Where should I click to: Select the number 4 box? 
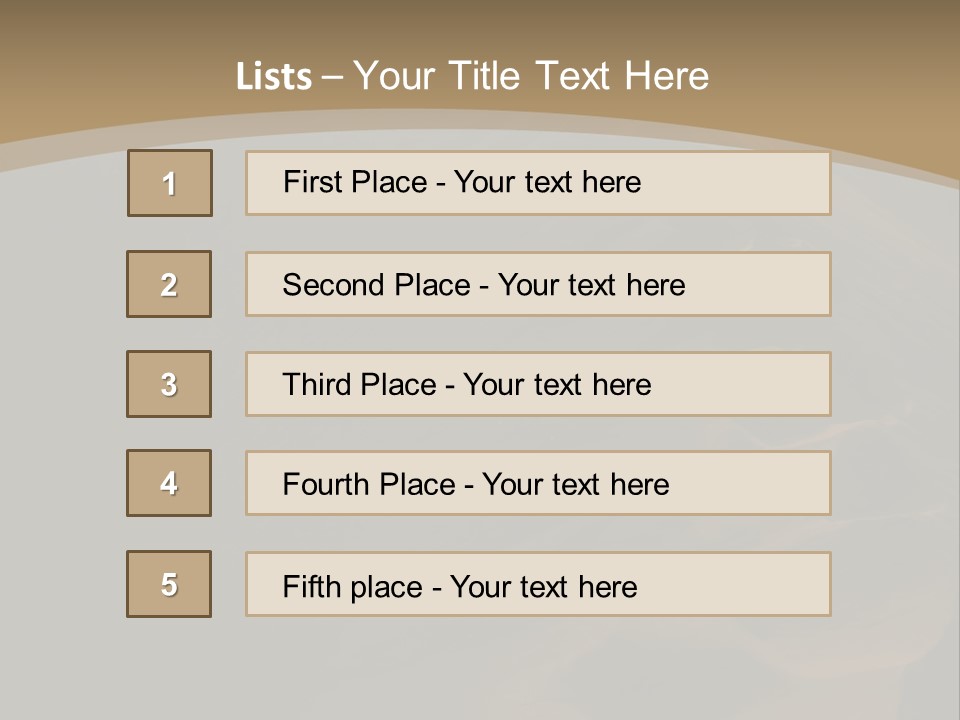click(169, 483)
